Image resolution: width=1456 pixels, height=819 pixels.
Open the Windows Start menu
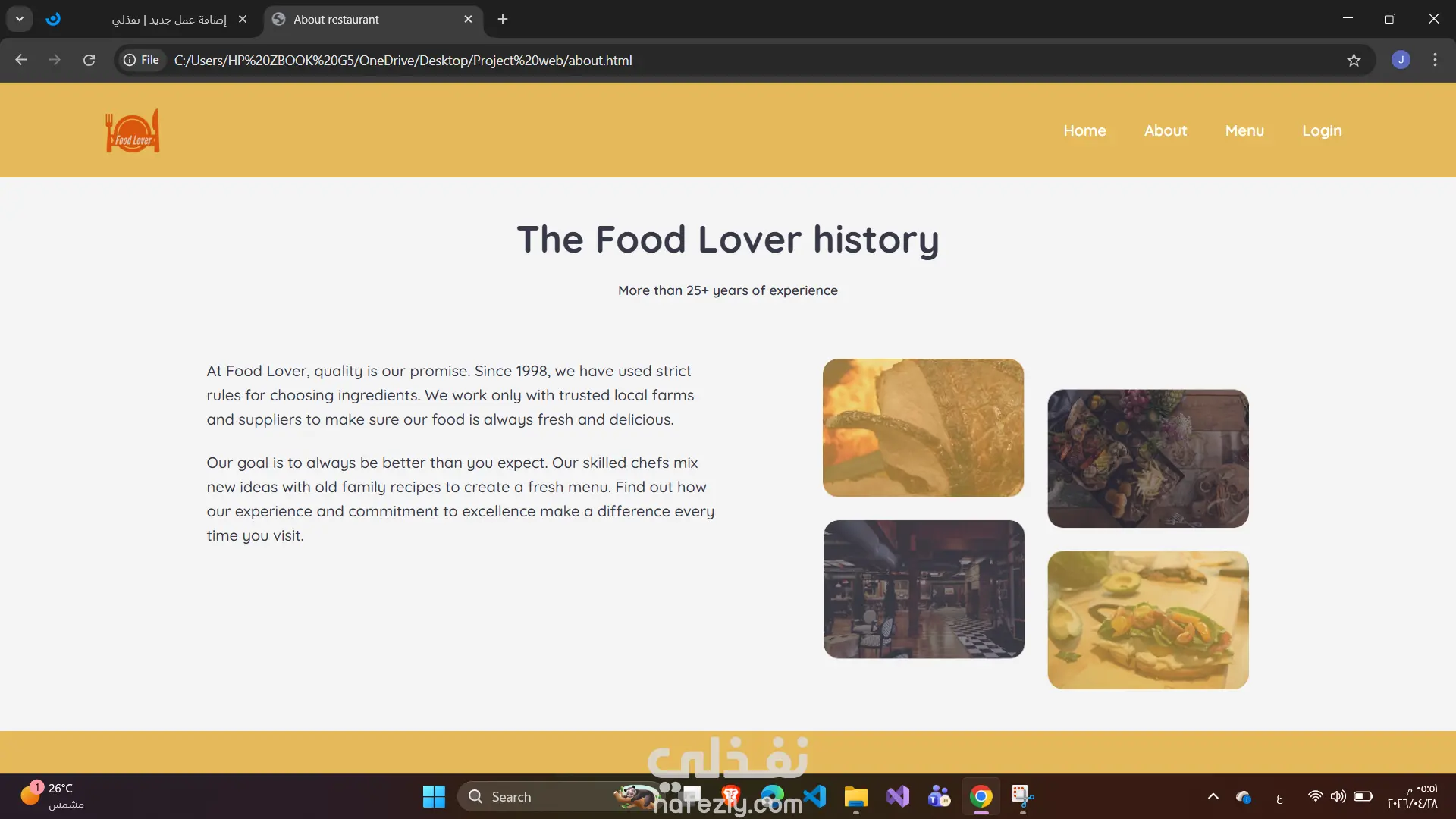(x=434, y=797)
